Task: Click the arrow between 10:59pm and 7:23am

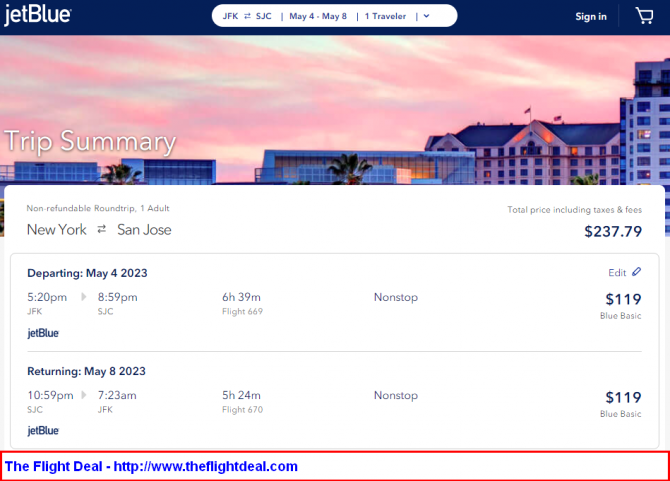Action: tap(84, 395)
